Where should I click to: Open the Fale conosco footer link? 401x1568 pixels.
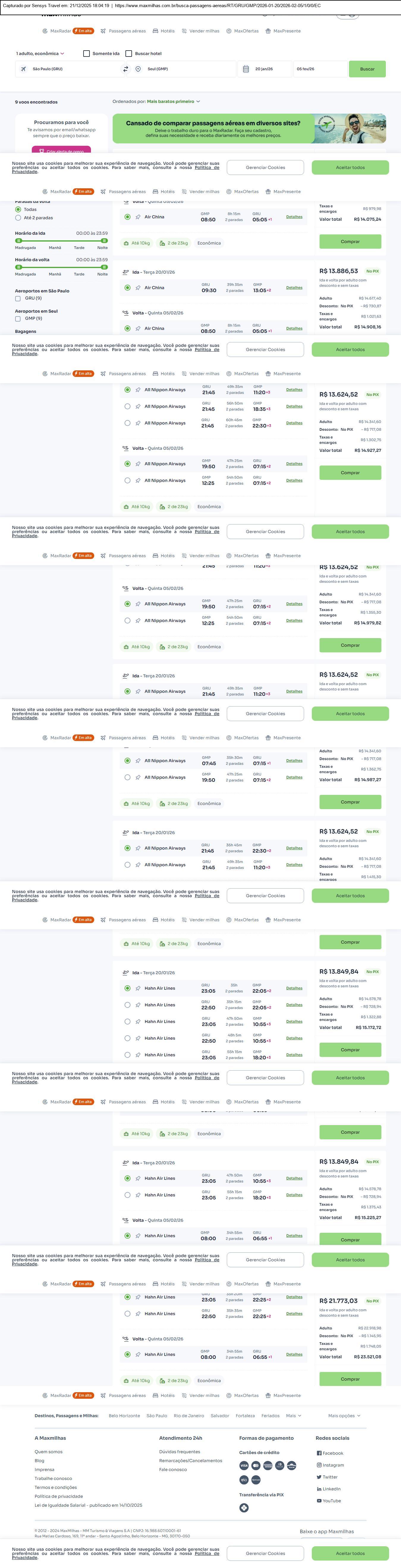[173, 1470]
